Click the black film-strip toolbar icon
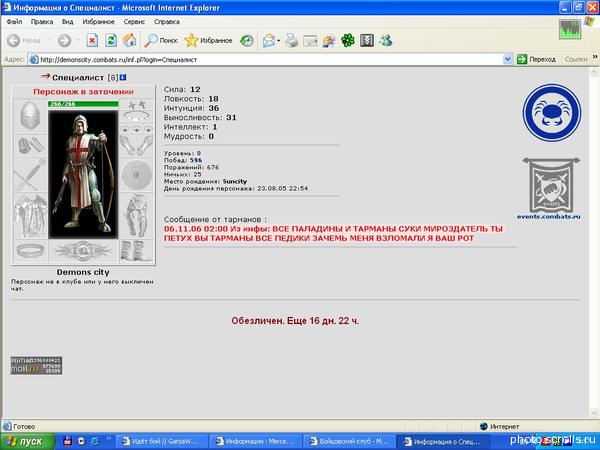Image resolution: width=600 pixels, height=450 pixels. [x=367, y=40]
